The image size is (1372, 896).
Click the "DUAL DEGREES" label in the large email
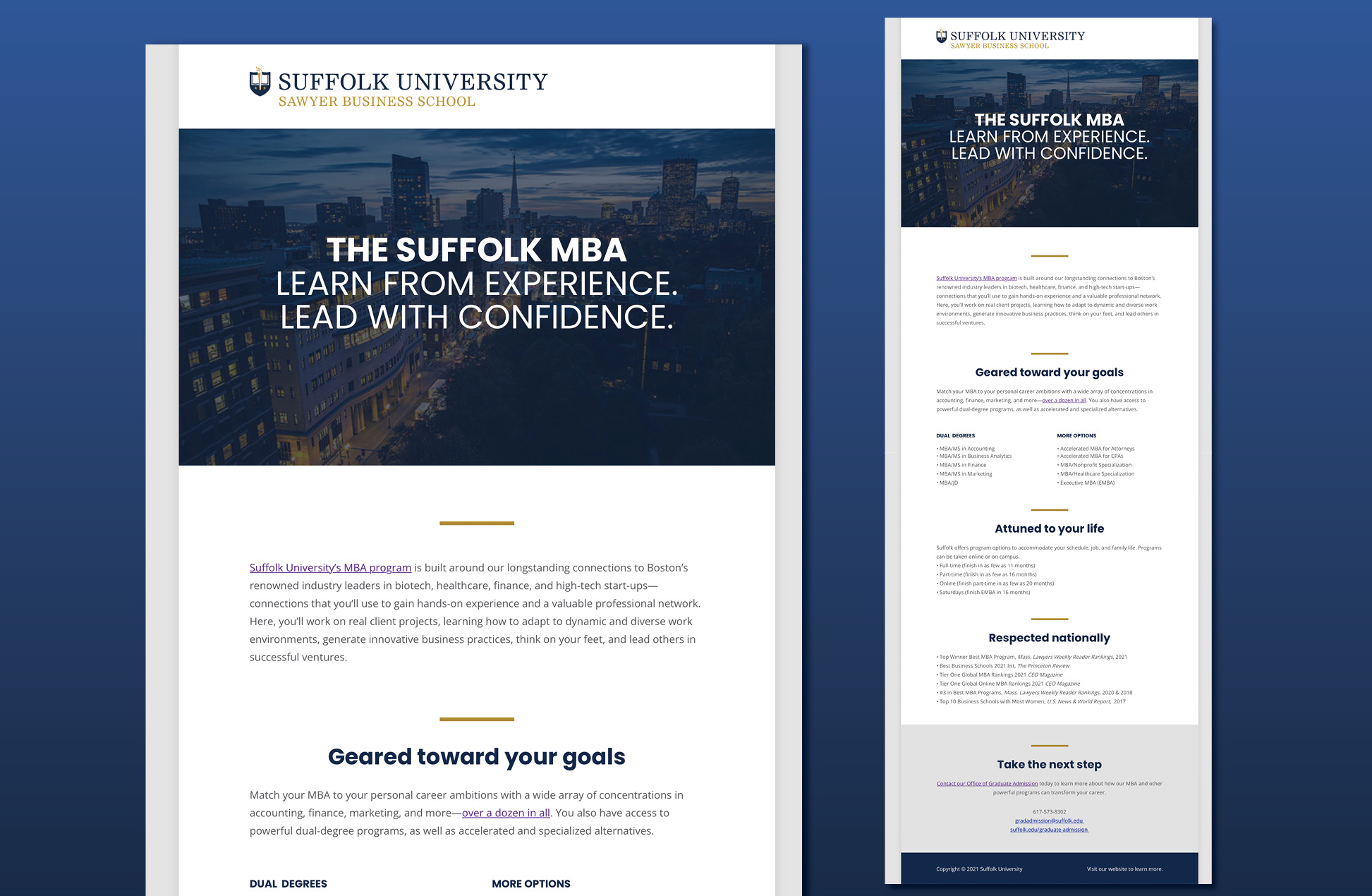coord(289,883)
